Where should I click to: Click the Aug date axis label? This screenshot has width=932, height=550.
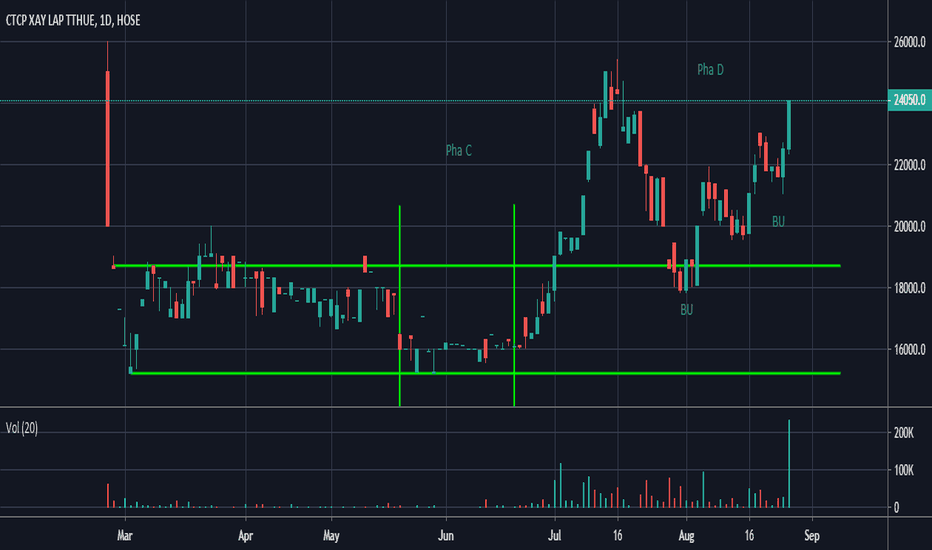tap(686, 535)
